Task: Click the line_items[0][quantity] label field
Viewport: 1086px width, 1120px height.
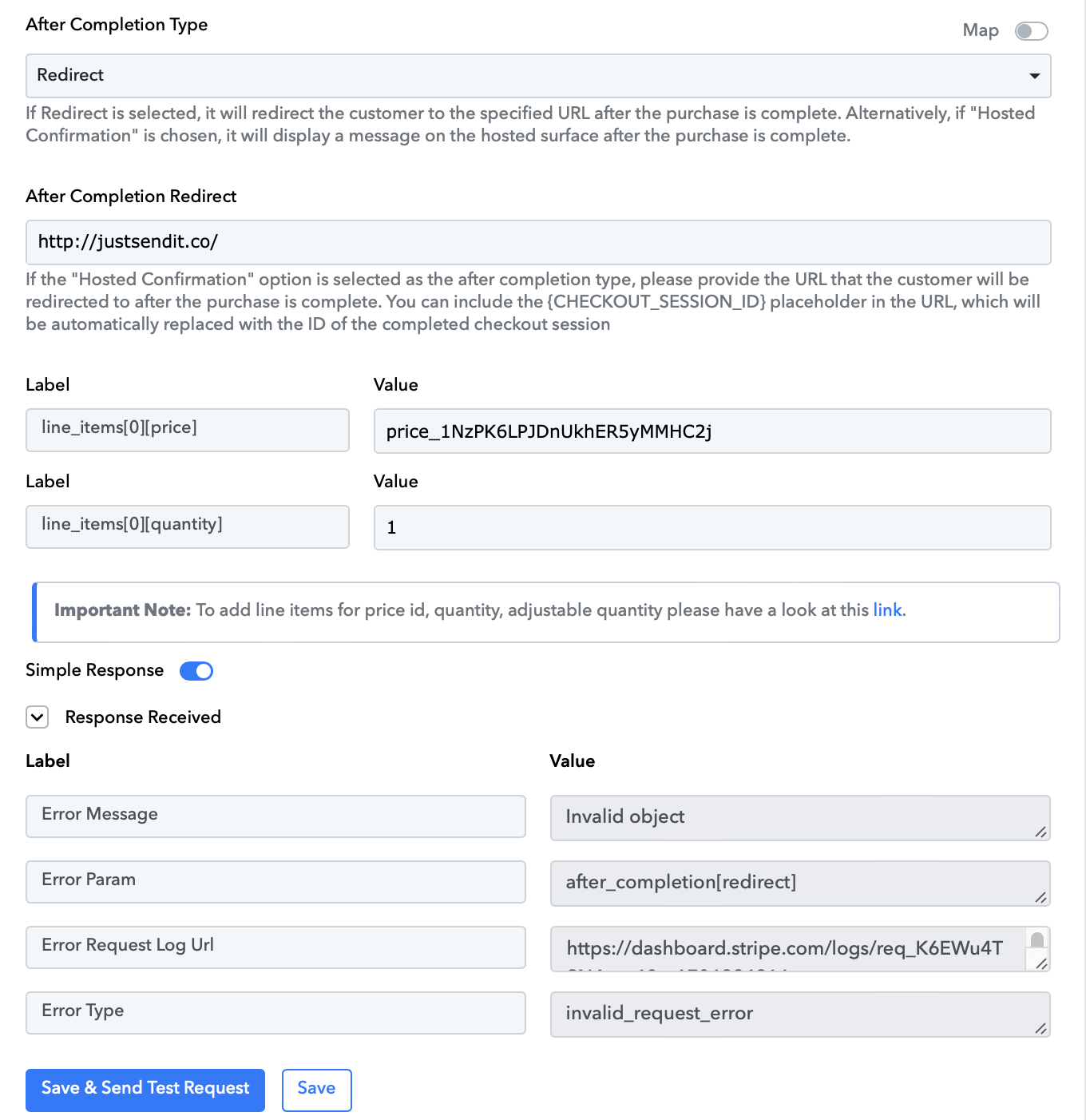Action: 188,526
